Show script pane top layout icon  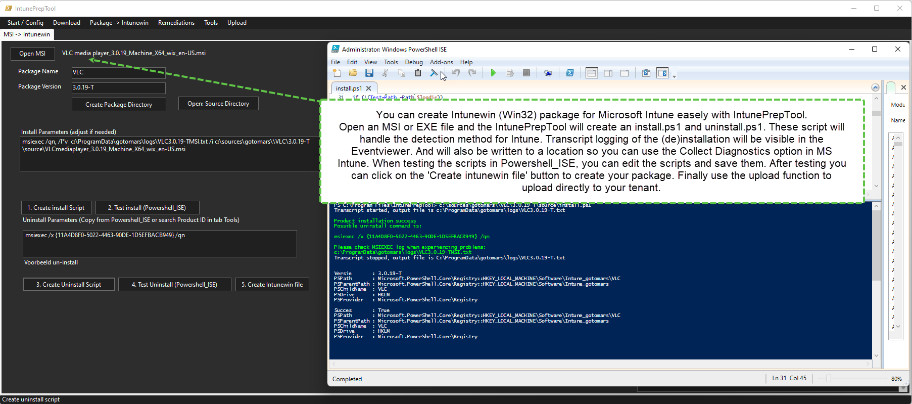click(592, 73)
